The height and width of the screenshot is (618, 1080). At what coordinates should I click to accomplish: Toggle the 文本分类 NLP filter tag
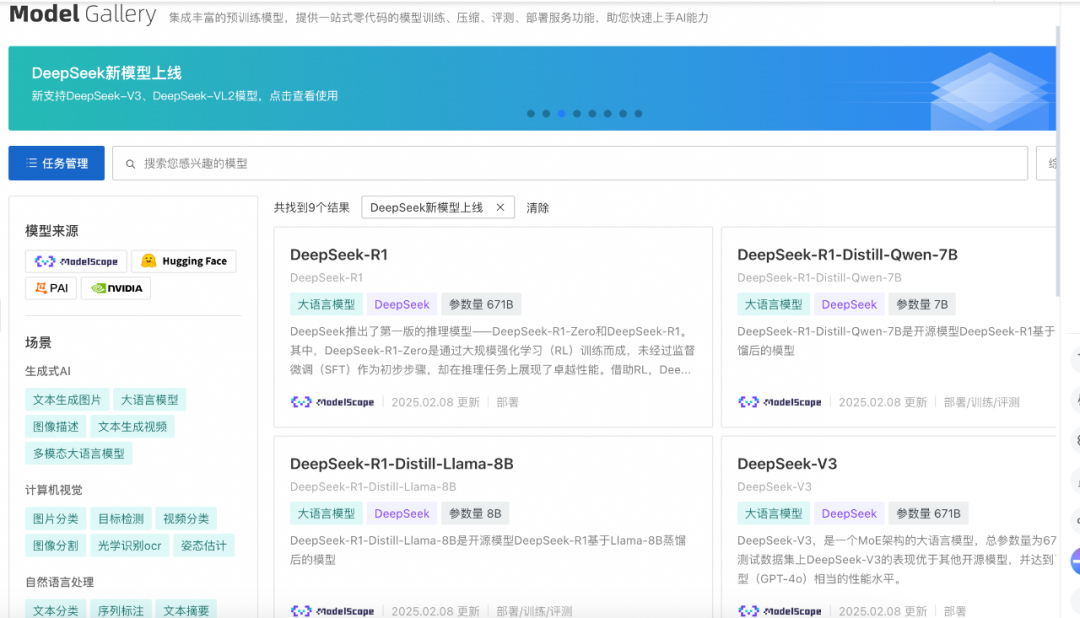tap(56, 610)
